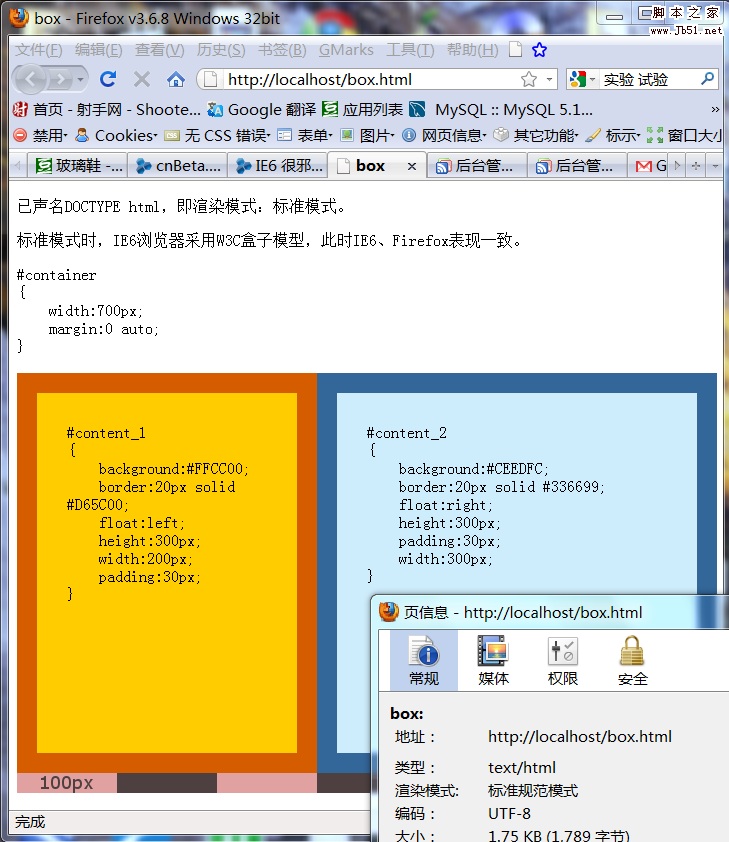This screenshot has height=842, width=729.
Task: Bookmark this page with the star in URL bar
Action: tap(529, 79)
